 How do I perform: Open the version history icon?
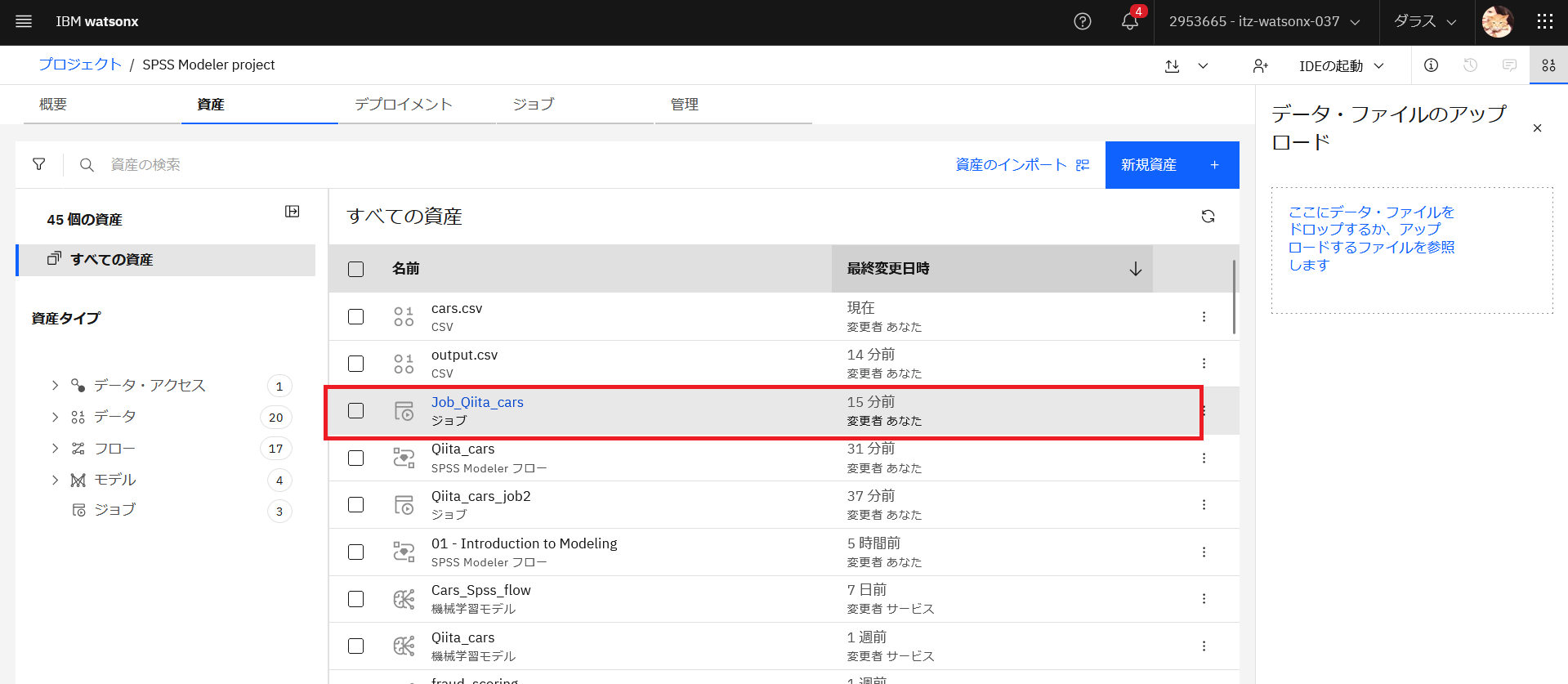[x=1470, y=65]
